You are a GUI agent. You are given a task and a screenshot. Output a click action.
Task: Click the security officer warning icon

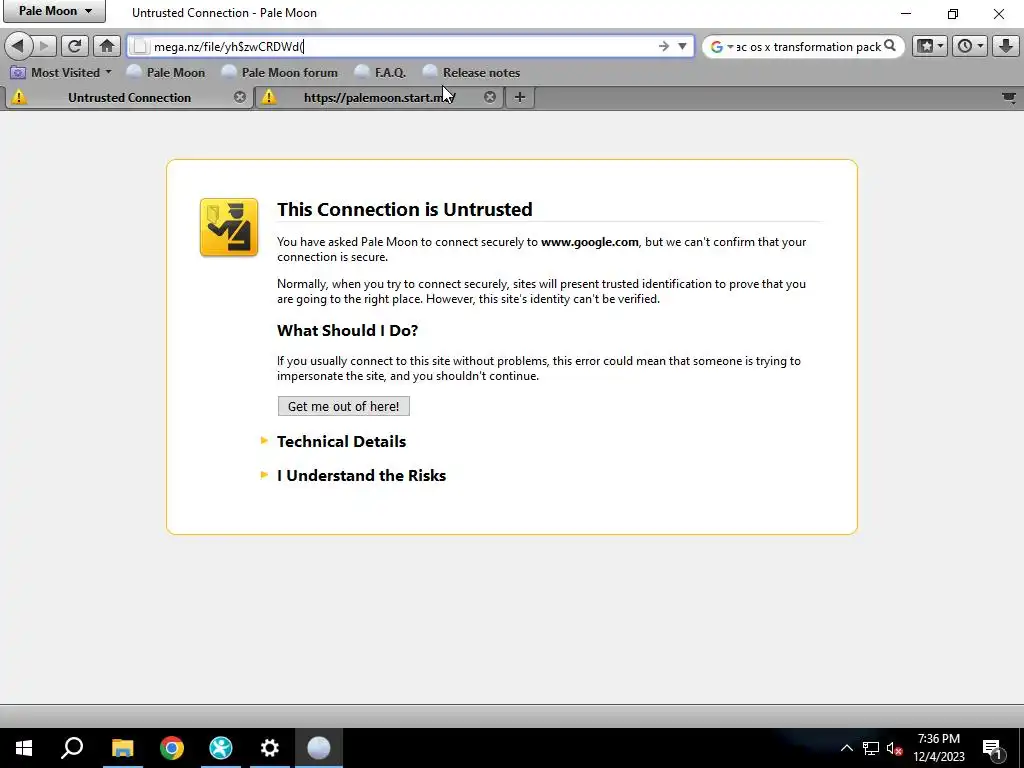[229, 227]
